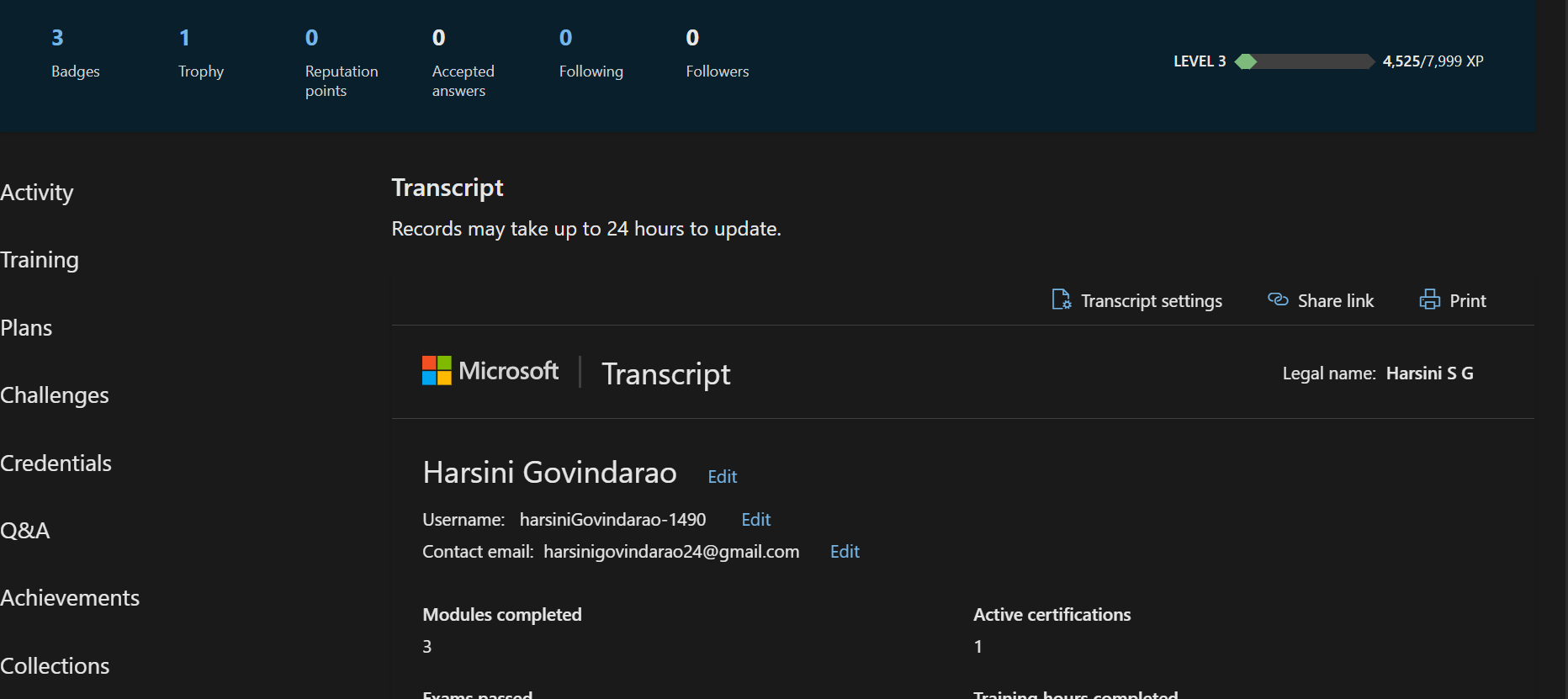Click the 4,525/7,999 XP text
The image size is (1568, 699).
click(1433, 61)
